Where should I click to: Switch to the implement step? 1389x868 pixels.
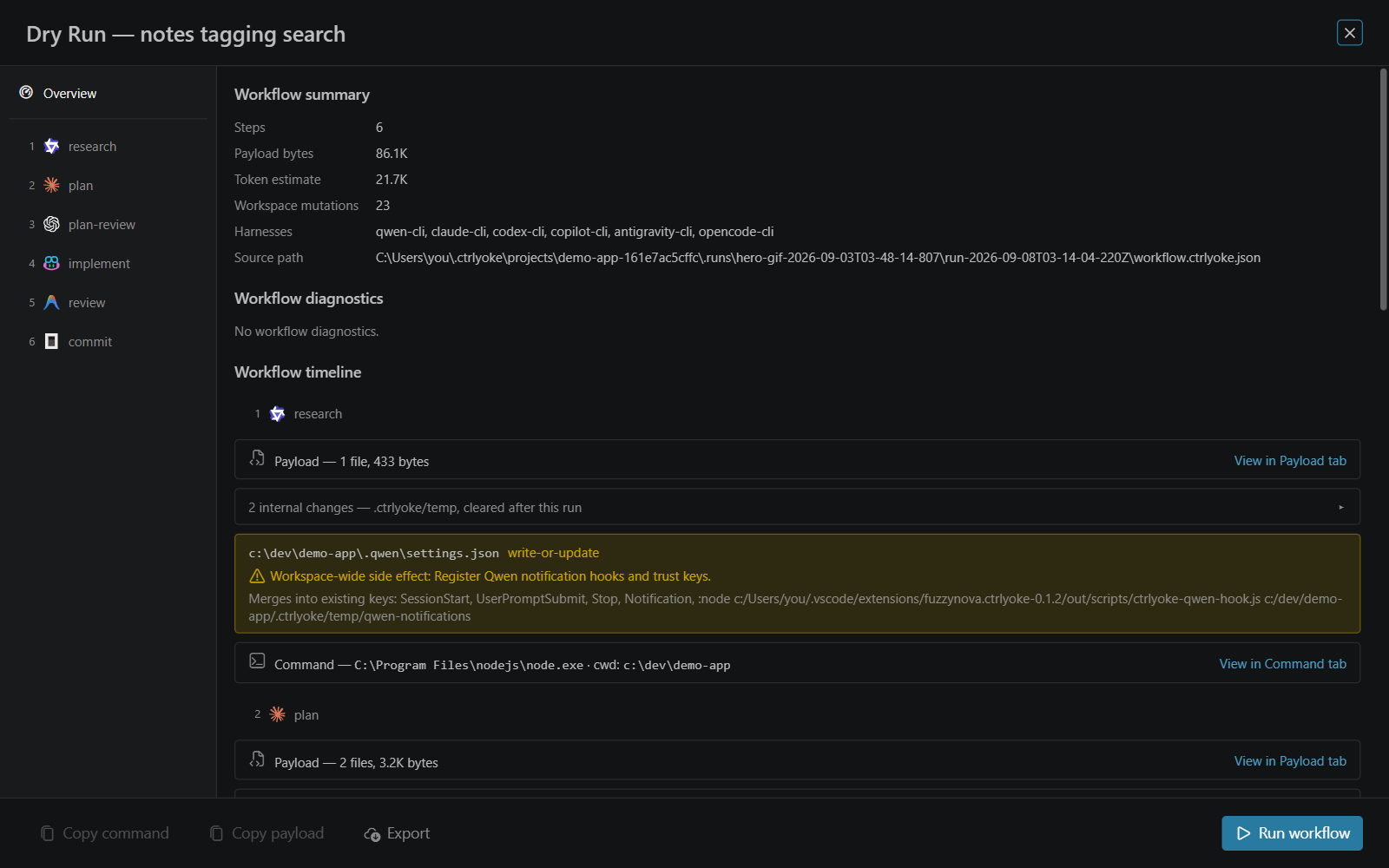pyautogui.click(x=109, y=264)
